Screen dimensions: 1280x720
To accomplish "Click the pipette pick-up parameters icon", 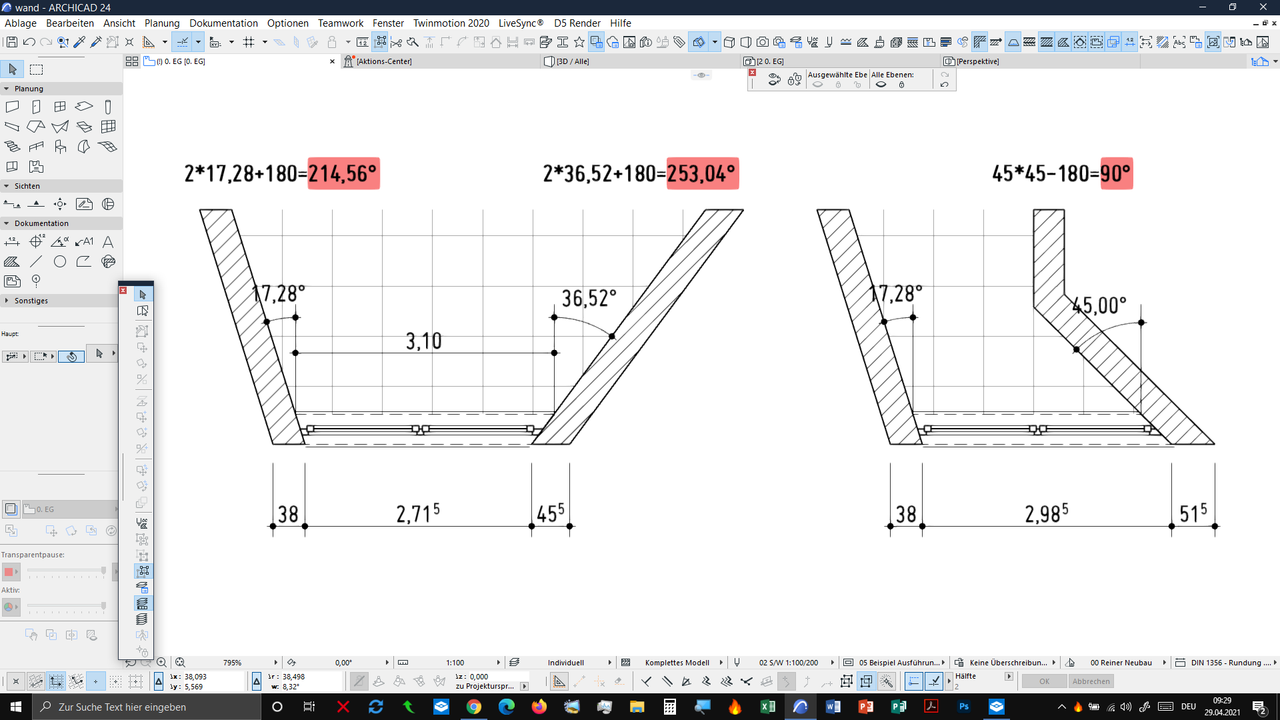I will point(80,42).
